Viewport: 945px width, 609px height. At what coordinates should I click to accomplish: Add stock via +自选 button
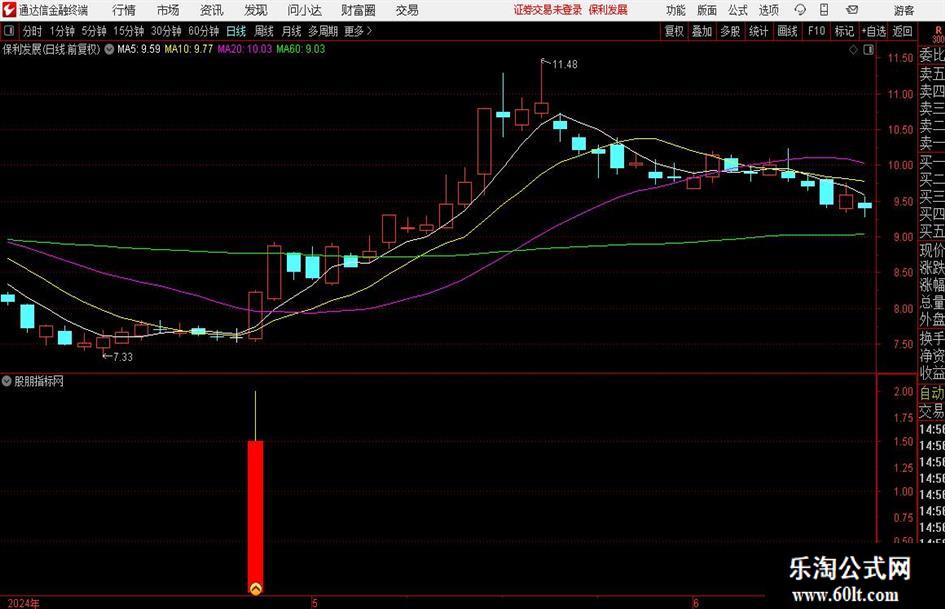coord(873,31)
